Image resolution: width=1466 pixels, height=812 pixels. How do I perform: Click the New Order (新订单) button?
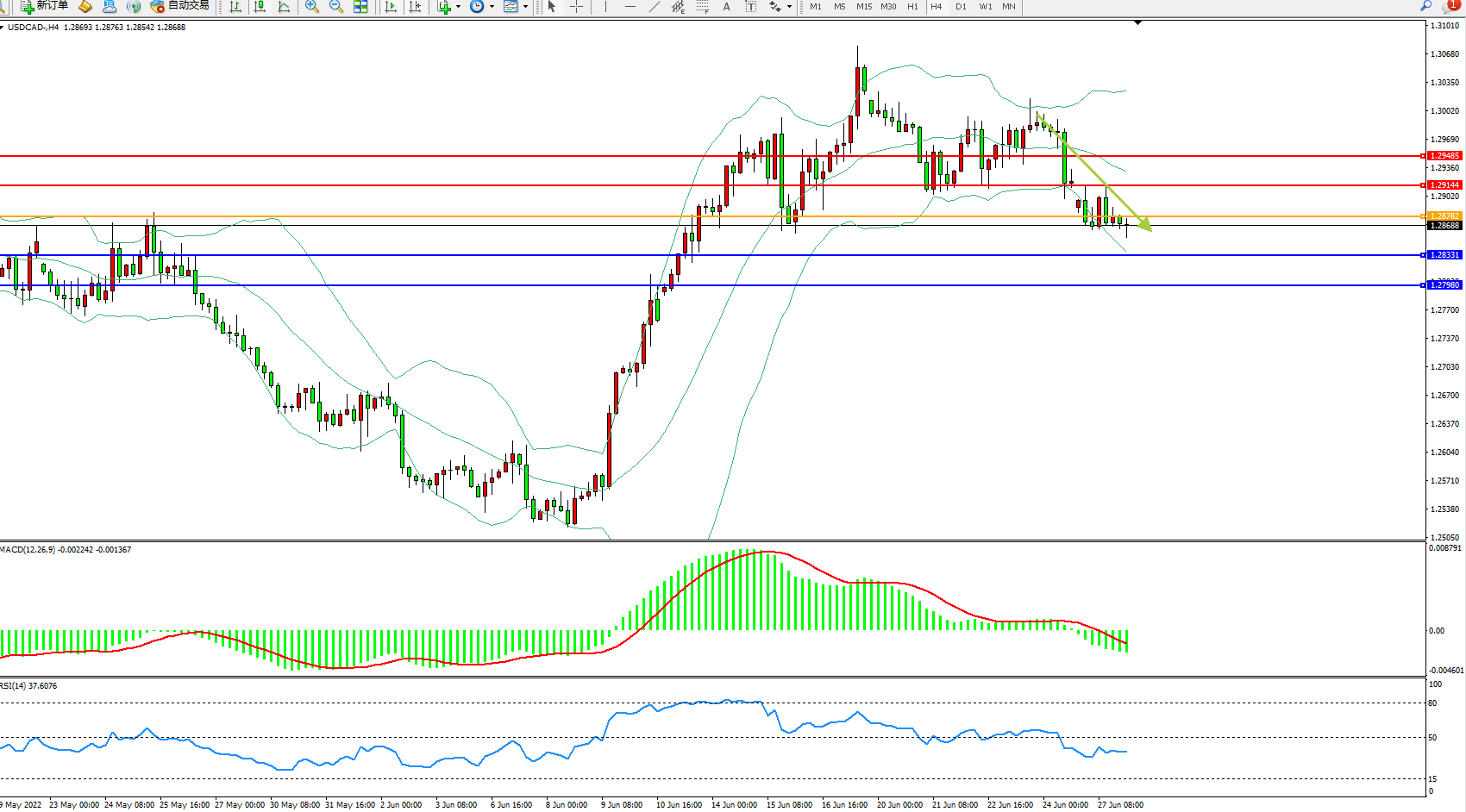[x=44, y=6]
